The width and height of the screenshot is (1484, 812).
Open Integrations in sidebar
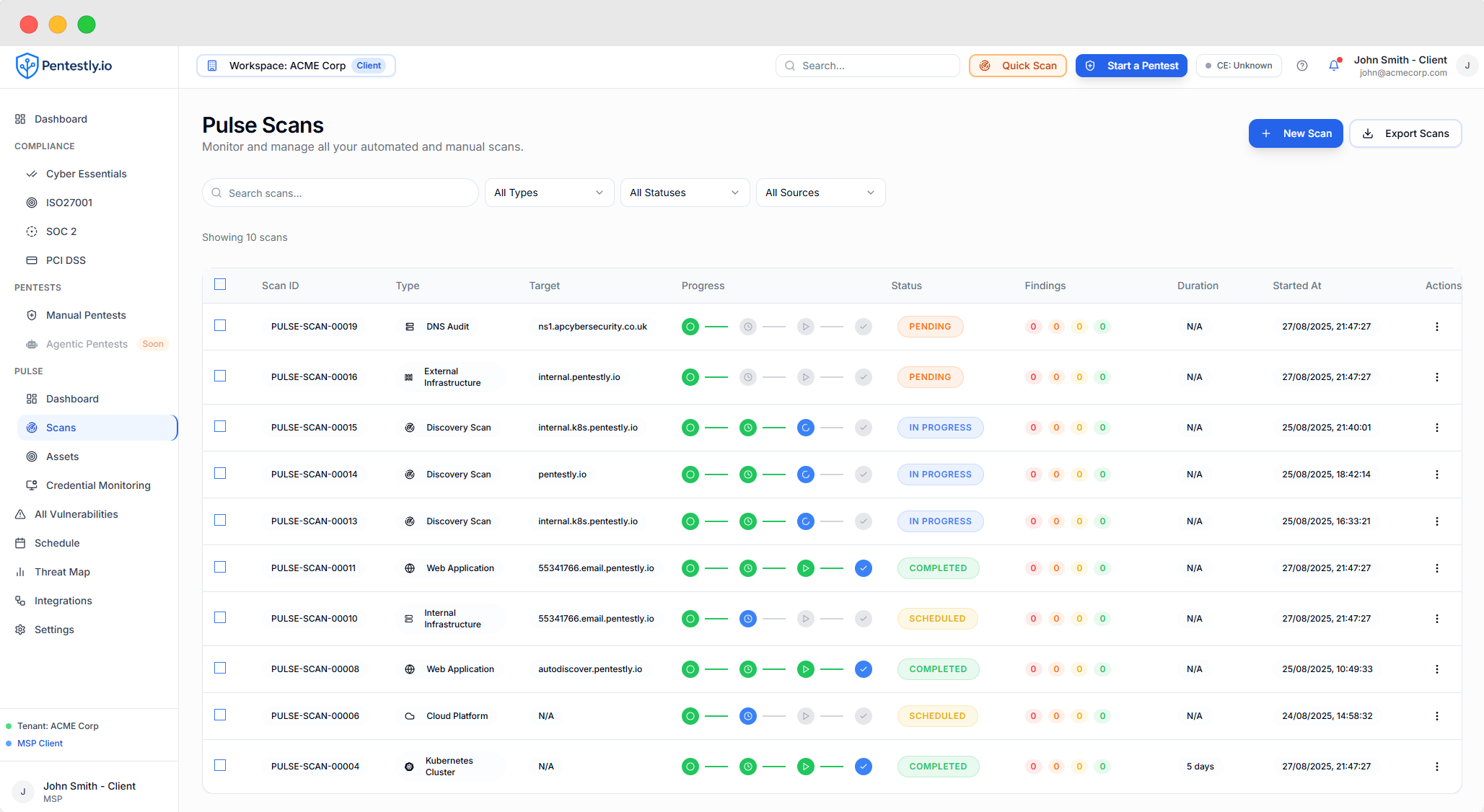click(x=63, y=601)
